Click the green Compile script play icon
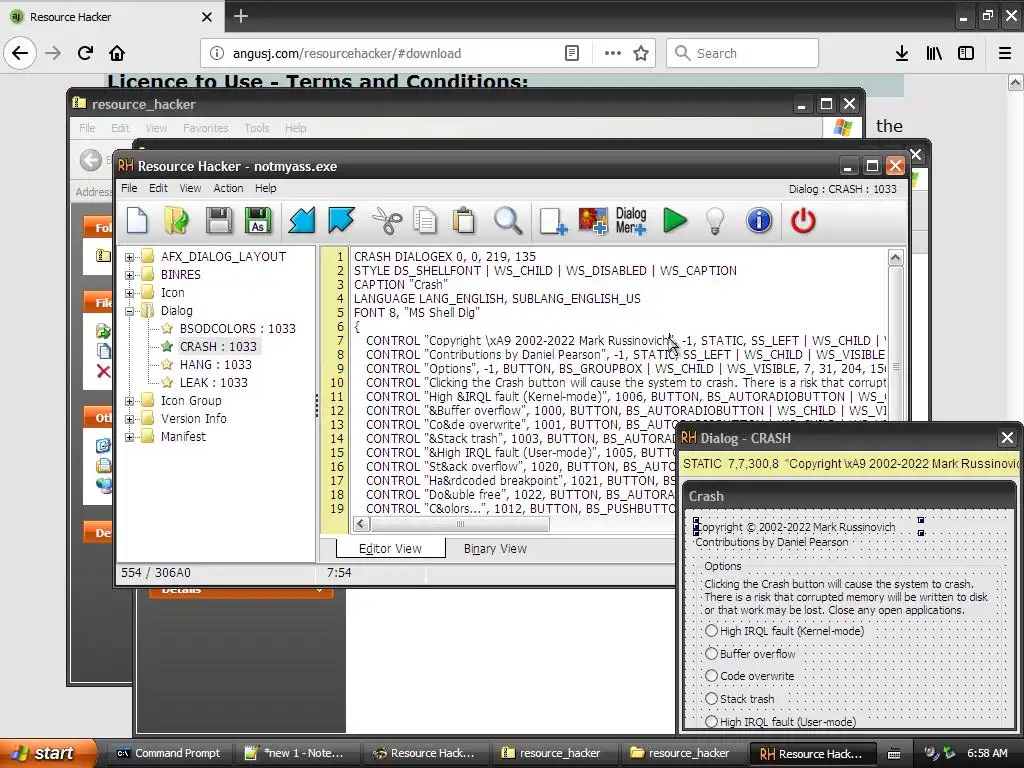The height and width of the screenshot is (768, 1024). [x=675, y=221]
